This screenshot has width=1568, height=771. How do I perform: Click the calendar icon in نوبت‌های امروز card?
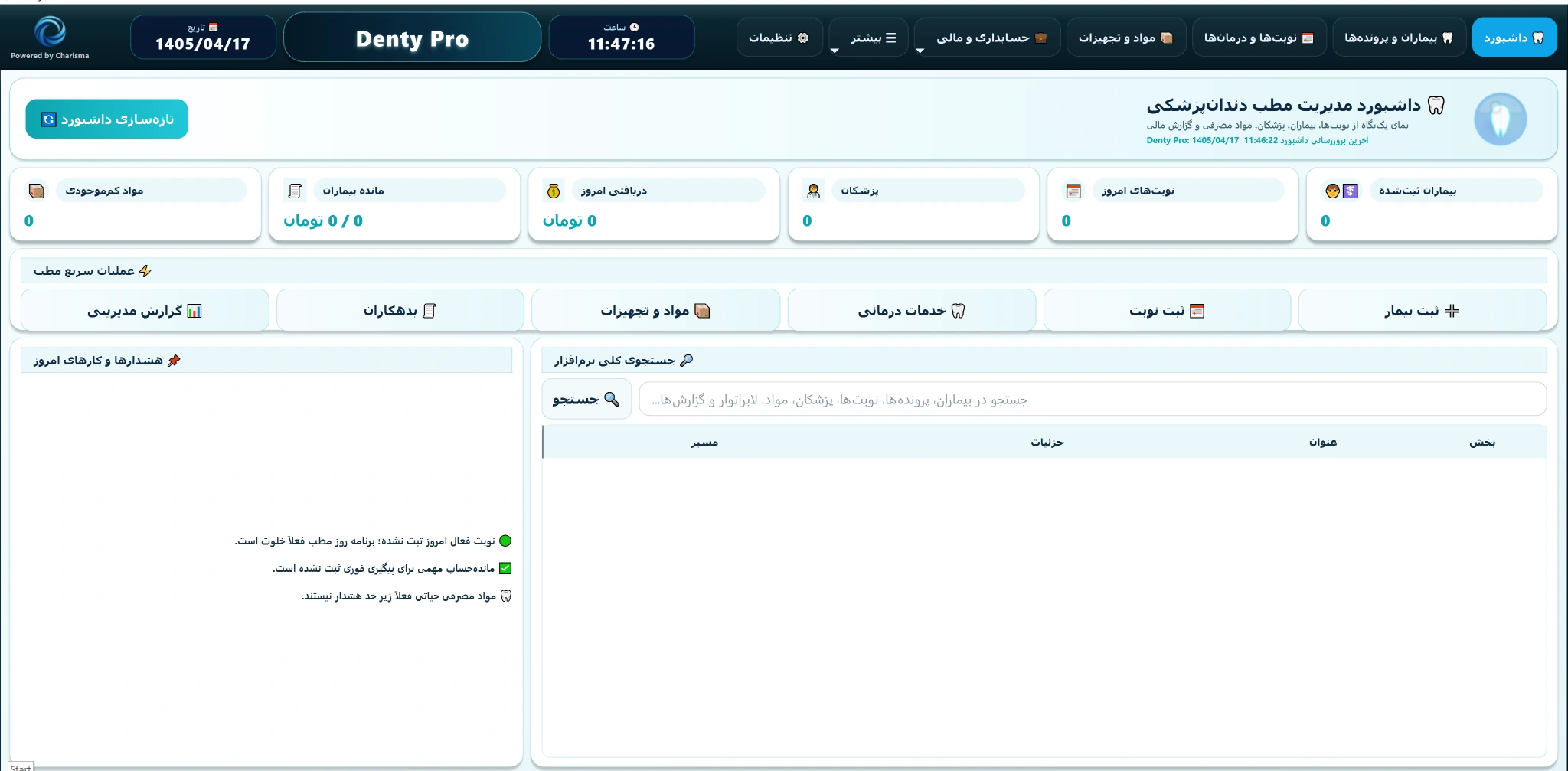1073,191
